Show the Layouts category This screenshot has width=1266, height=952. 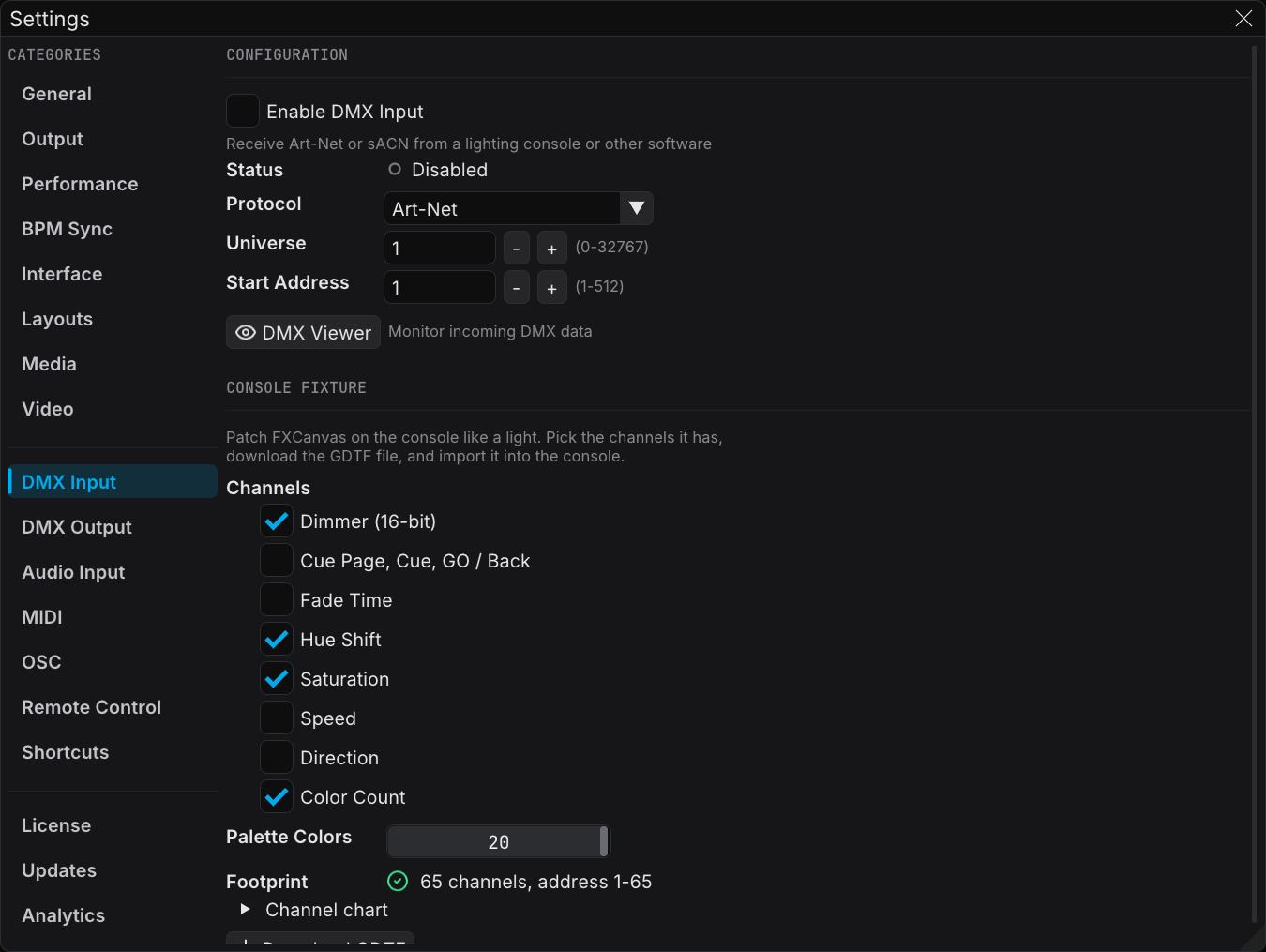point(113,319)
